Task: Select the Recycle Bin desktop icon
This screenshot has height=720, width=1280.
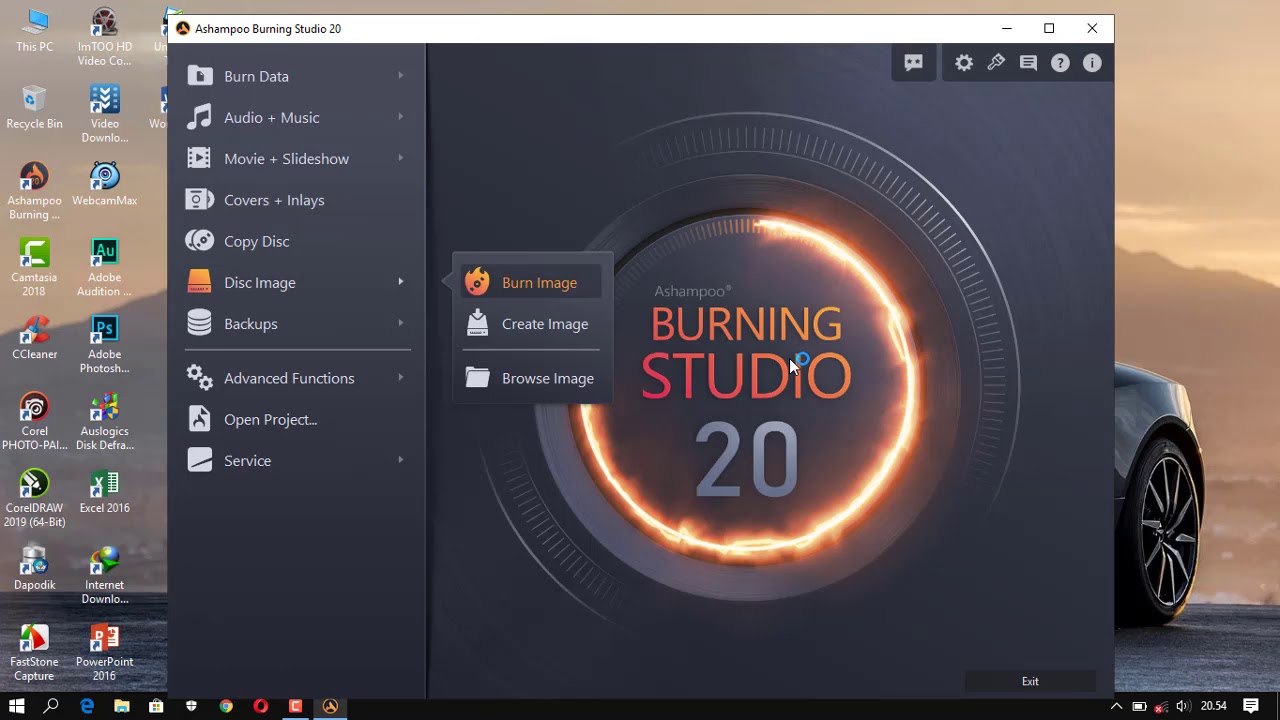Action: (x=34, y=107)
